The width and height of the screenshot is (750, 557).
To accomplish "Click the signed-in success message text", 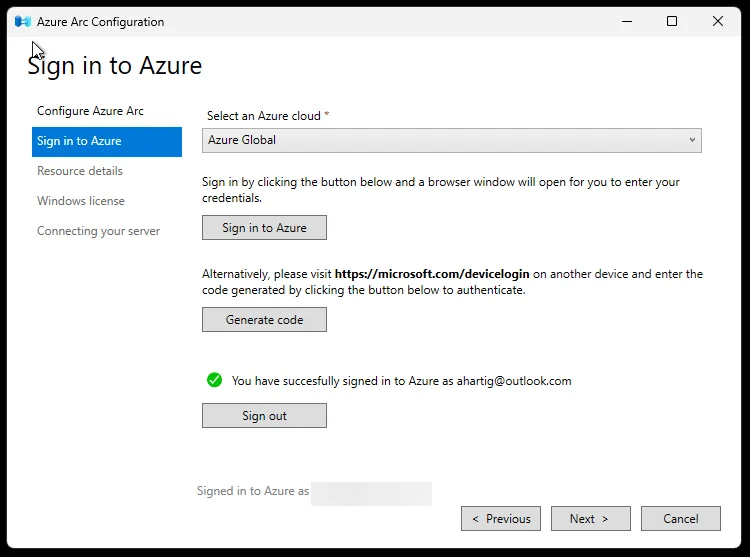I will 401,381.
